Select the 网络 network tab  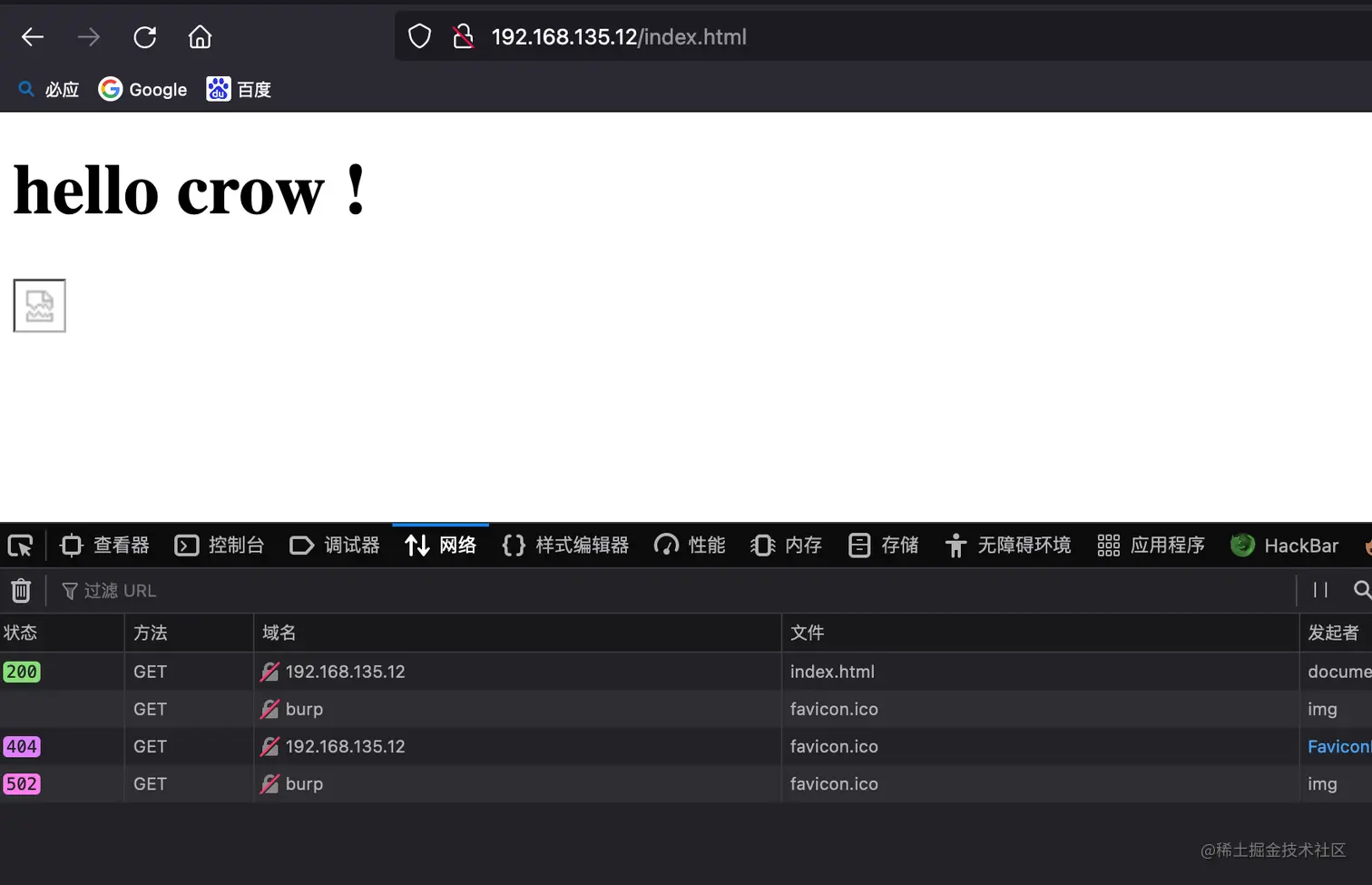click(440, 546)
